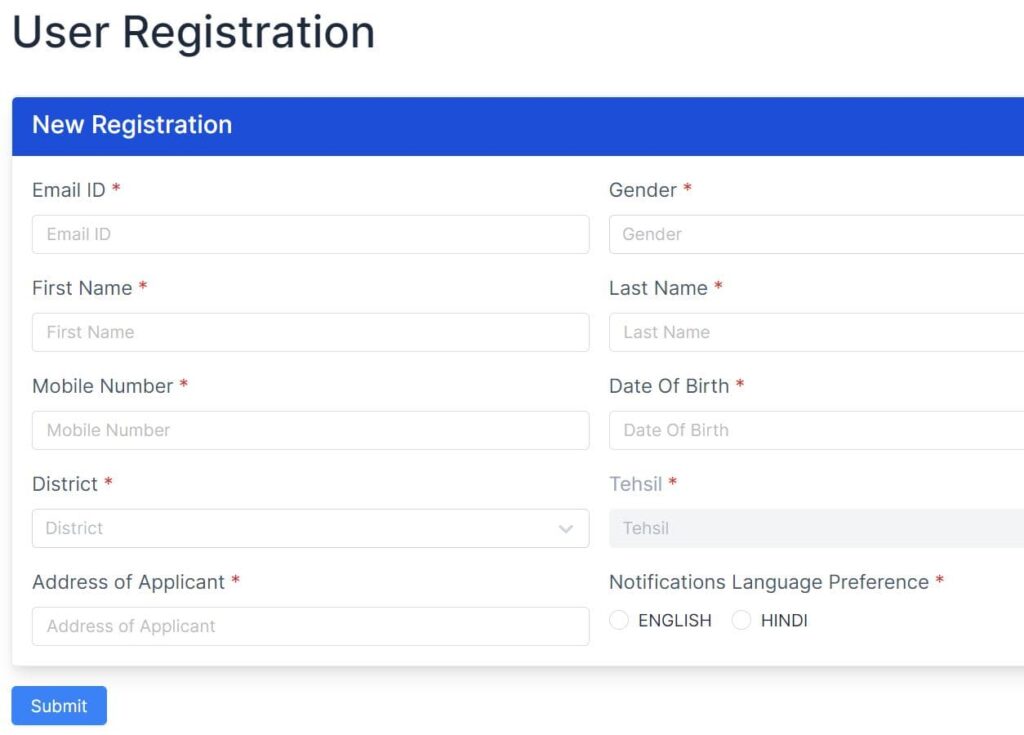
Task: Click the disabled Tehsil dropdown
Action: (815, 529)
